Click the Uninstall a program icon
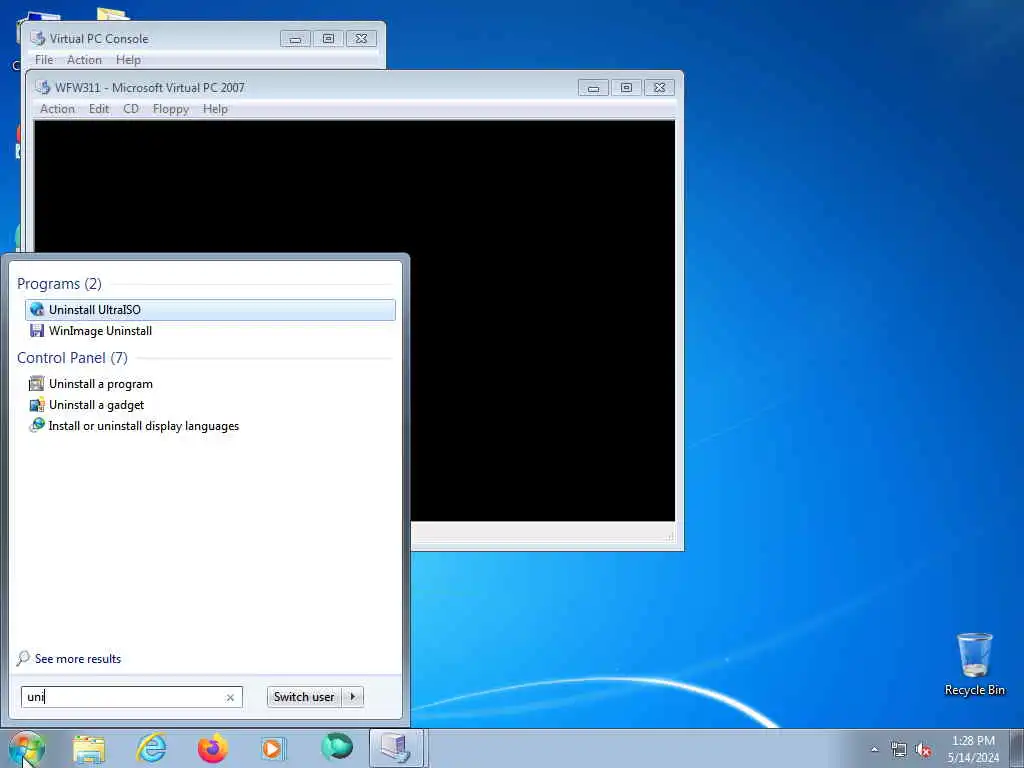 (x=37, y=384)
